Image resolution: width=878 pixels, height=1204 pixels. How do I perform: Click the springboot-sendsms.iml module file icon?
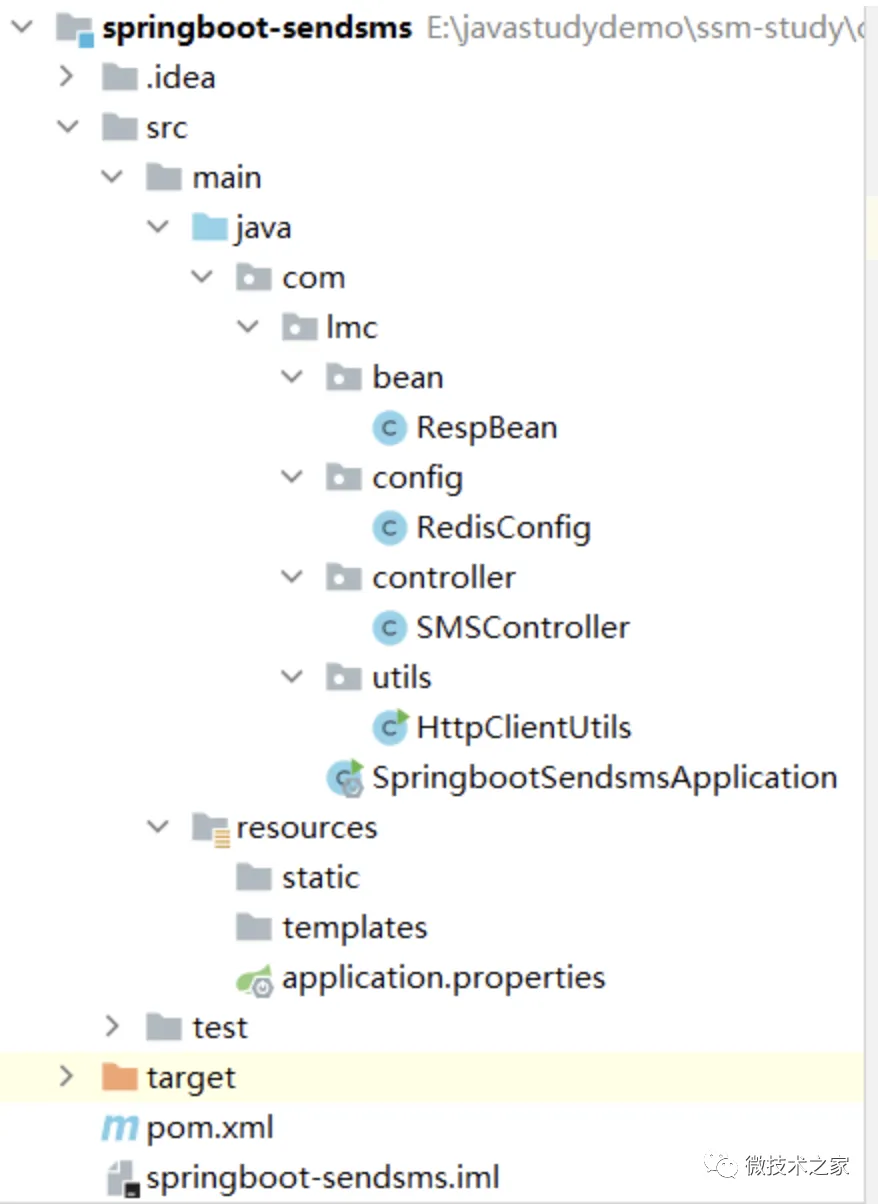pos(120,1179)
